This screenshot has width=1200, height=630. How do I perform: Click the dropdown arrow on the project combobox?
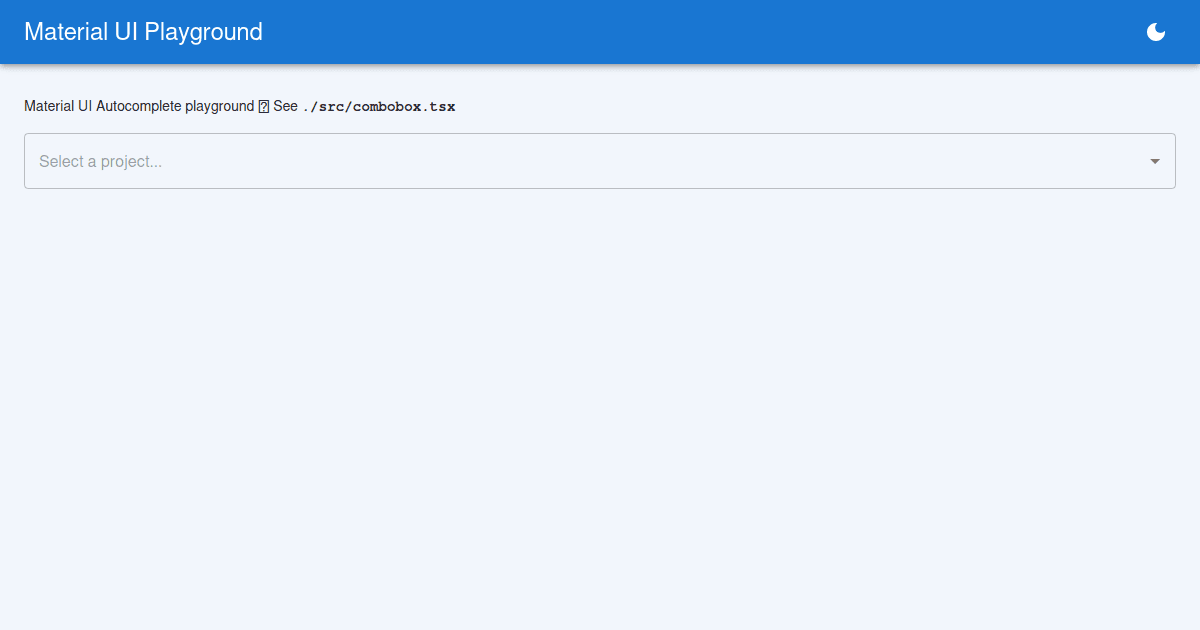pyautogui.click(x=1154, y=160)
